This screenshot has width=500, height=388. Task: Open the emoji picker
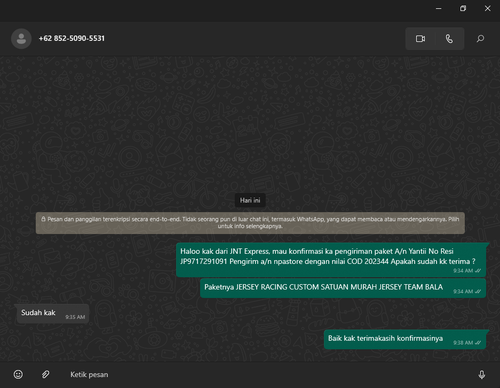(x=18, y=374)
